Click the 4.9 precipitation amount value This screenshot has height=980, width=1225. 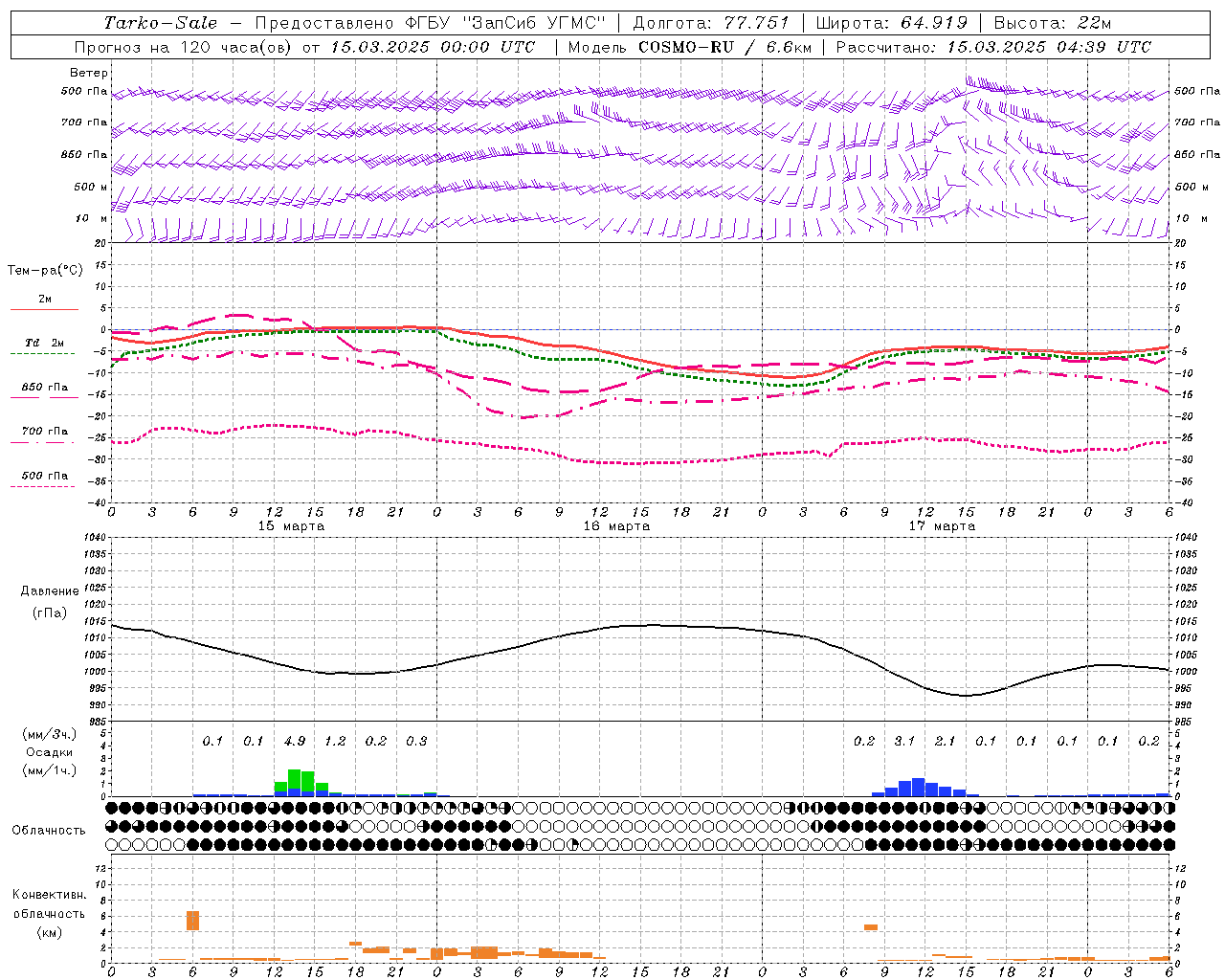295,742
